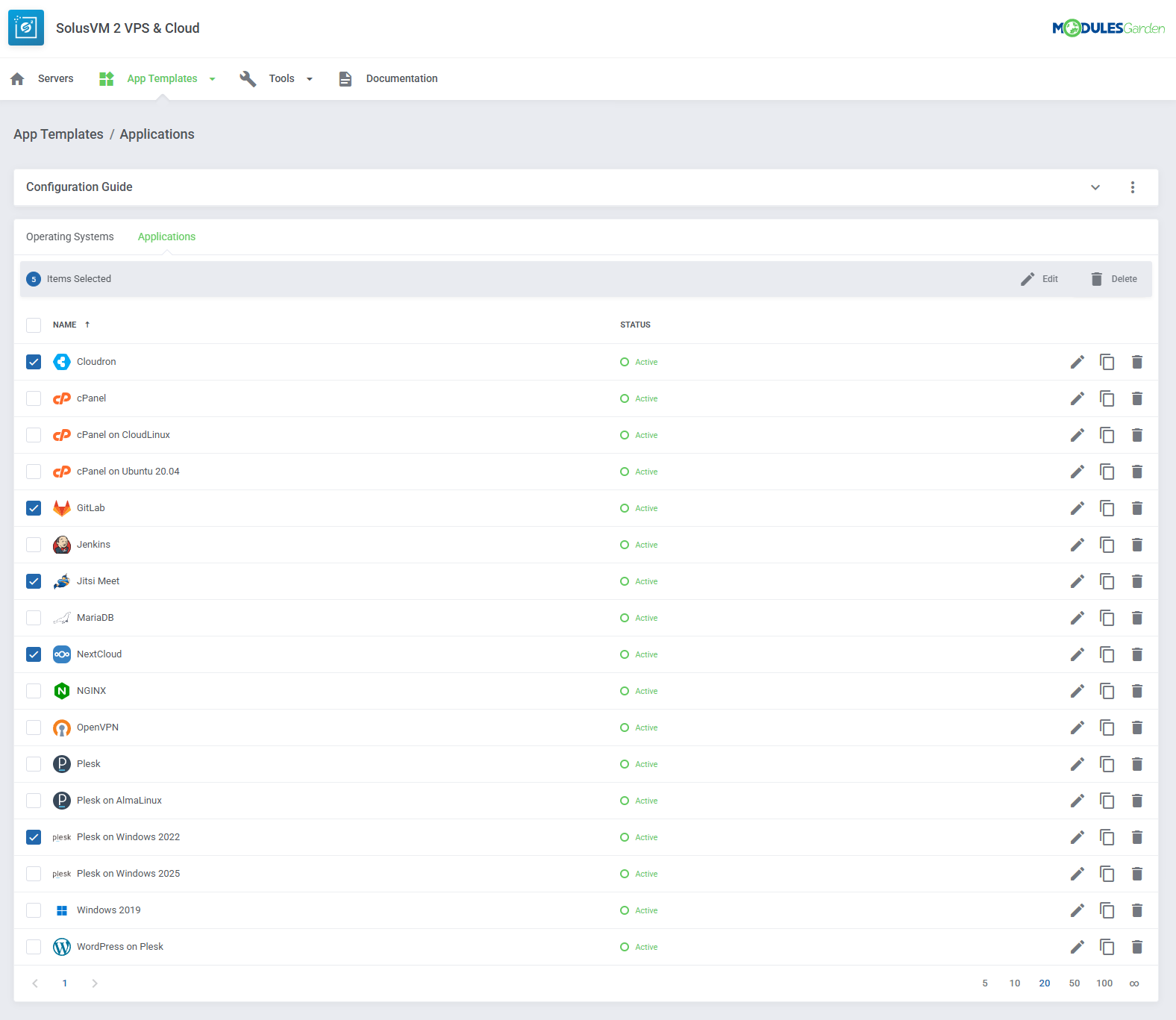Open the App Templates menu

[x=162, y=78]
